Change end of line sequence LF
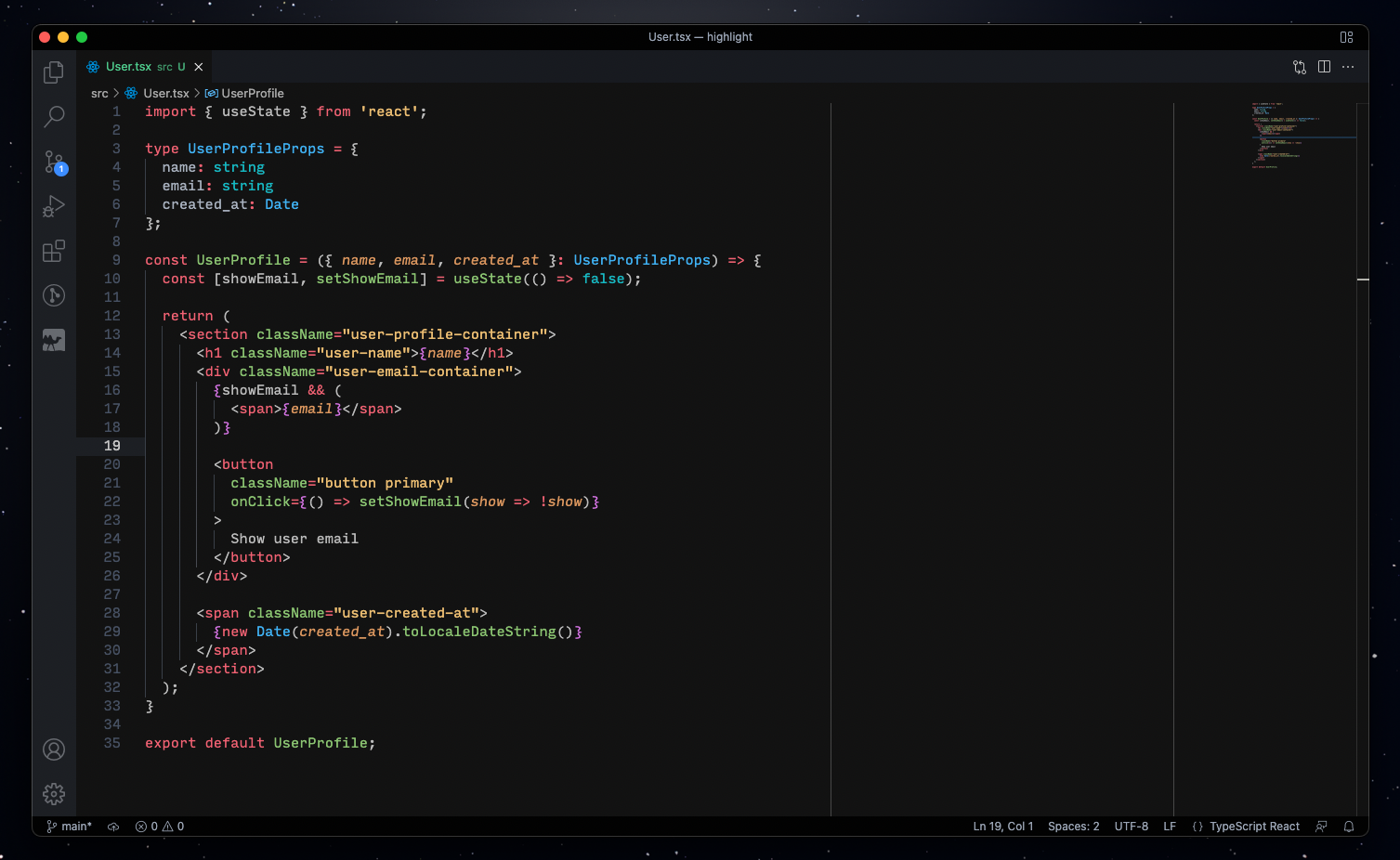The height and width of the screenshot is (860, 1400). [1170, 827]
